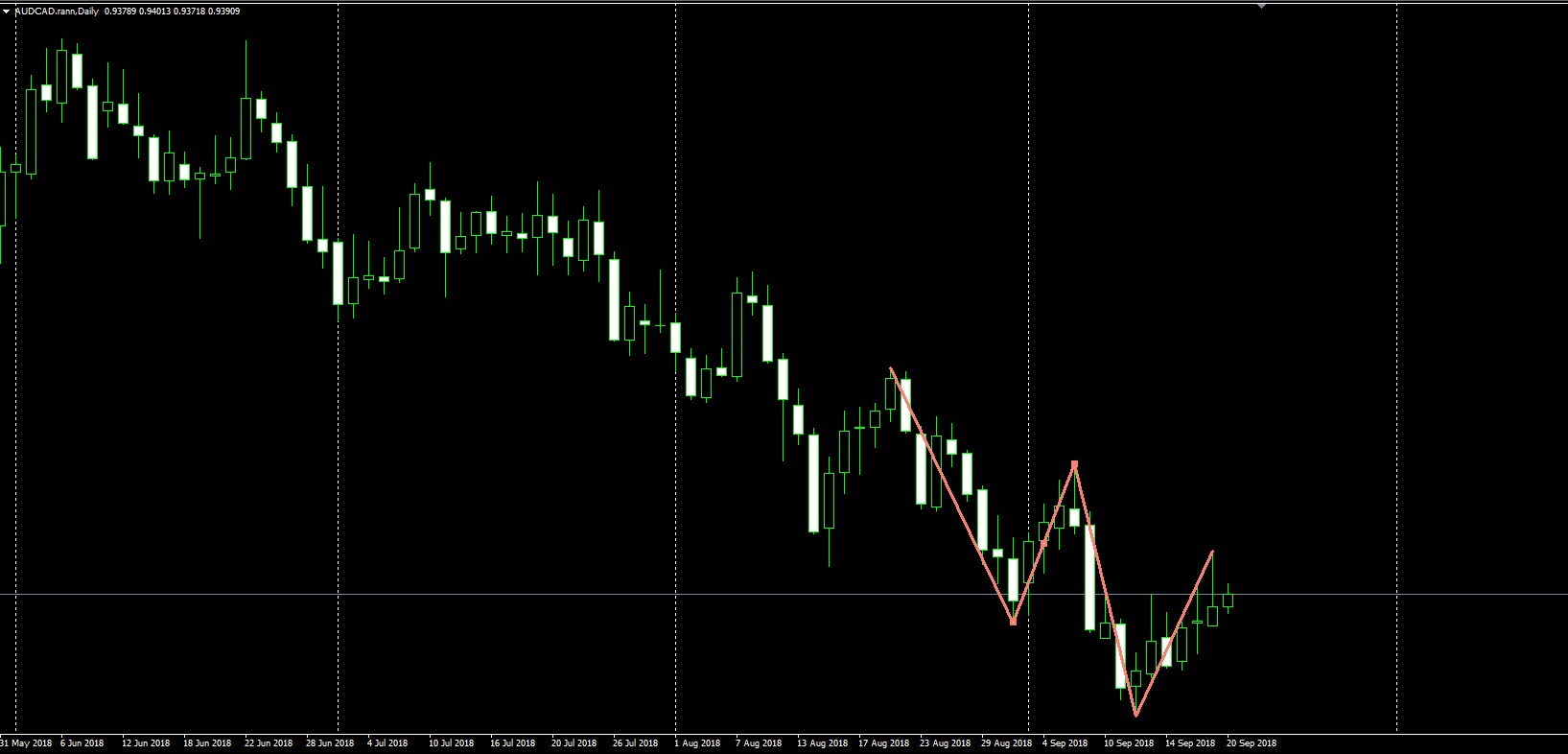
Task: Click the '10 Sep 2018' date label
Action: pyautogui.click(x=1129, y=743)
